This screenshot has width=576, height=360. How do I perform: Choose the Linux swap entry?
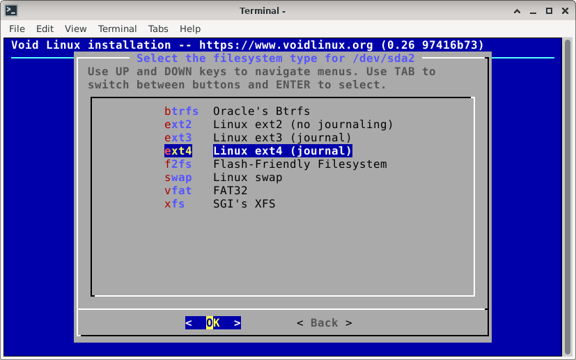[223, 177]
